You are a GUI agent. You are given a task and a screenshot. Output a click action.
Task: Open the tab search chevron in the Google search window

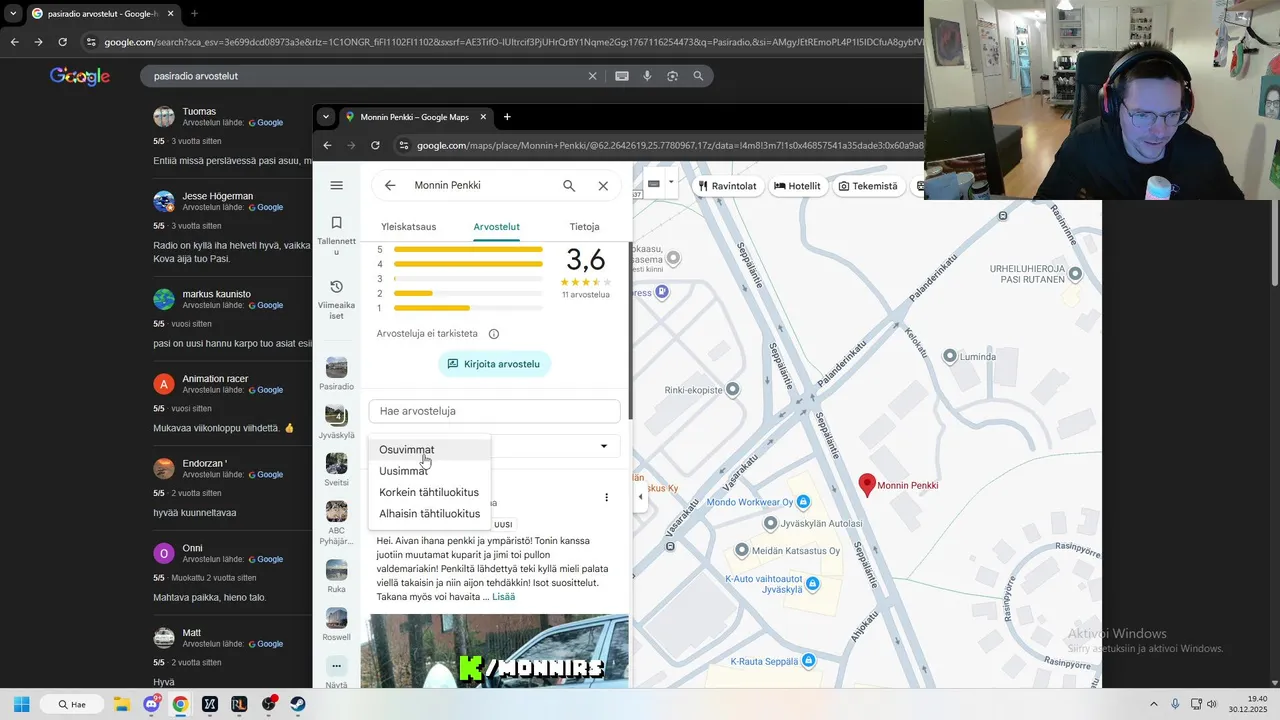(x=13, y=14)
